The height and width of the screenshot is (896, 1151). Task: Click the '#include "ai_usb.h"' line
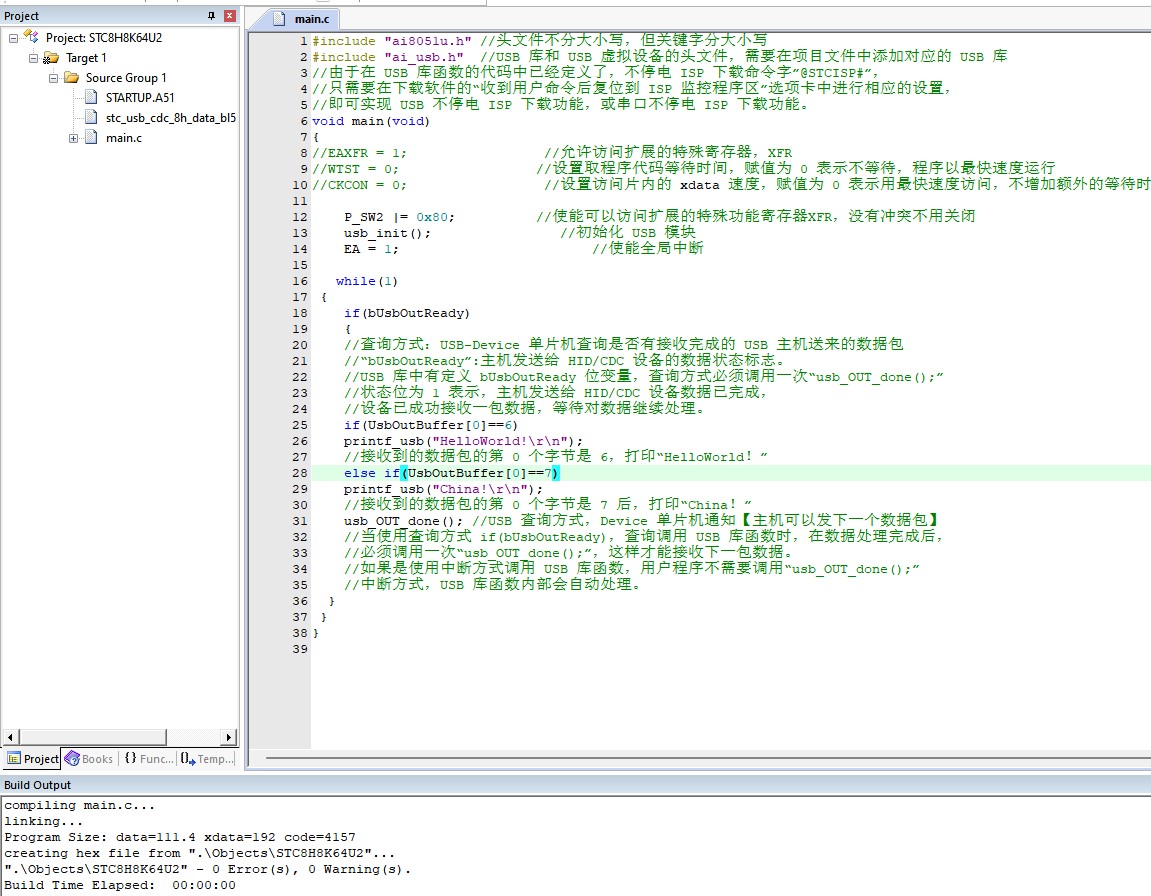[388, 57]
